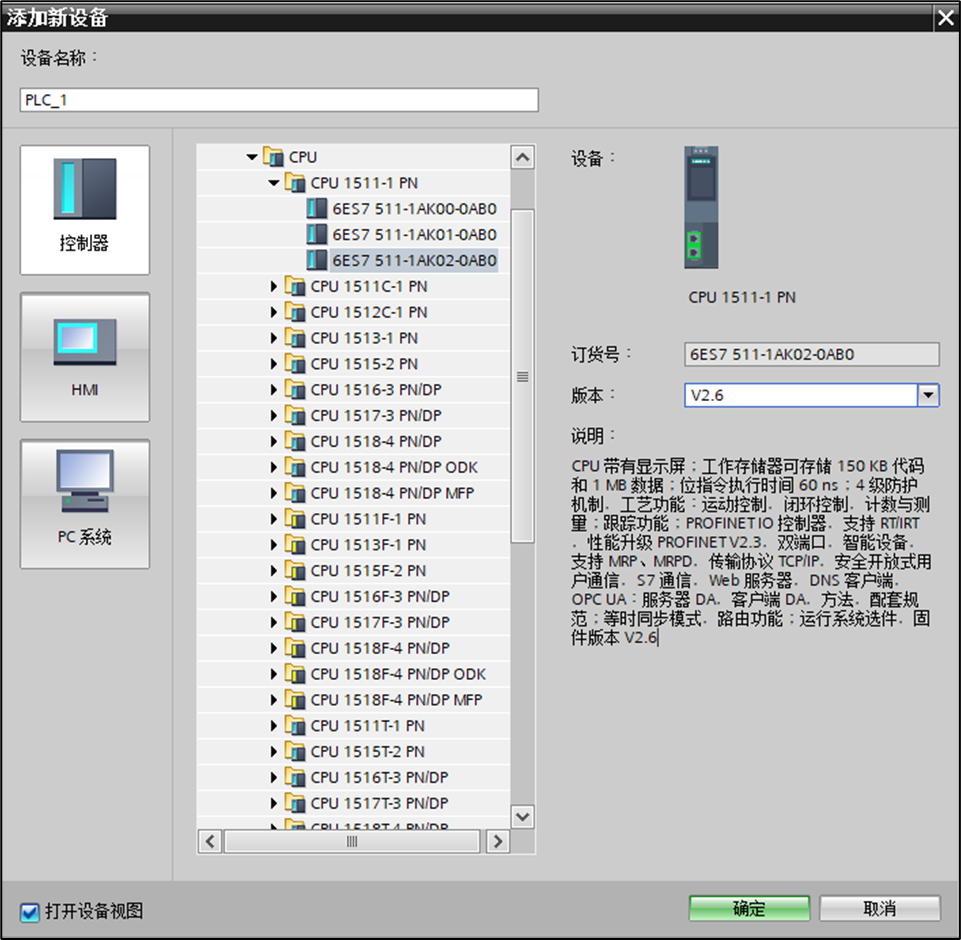Open the 版本 version dropdown
This screenshot has width=961, height=940.
(928, 395)
